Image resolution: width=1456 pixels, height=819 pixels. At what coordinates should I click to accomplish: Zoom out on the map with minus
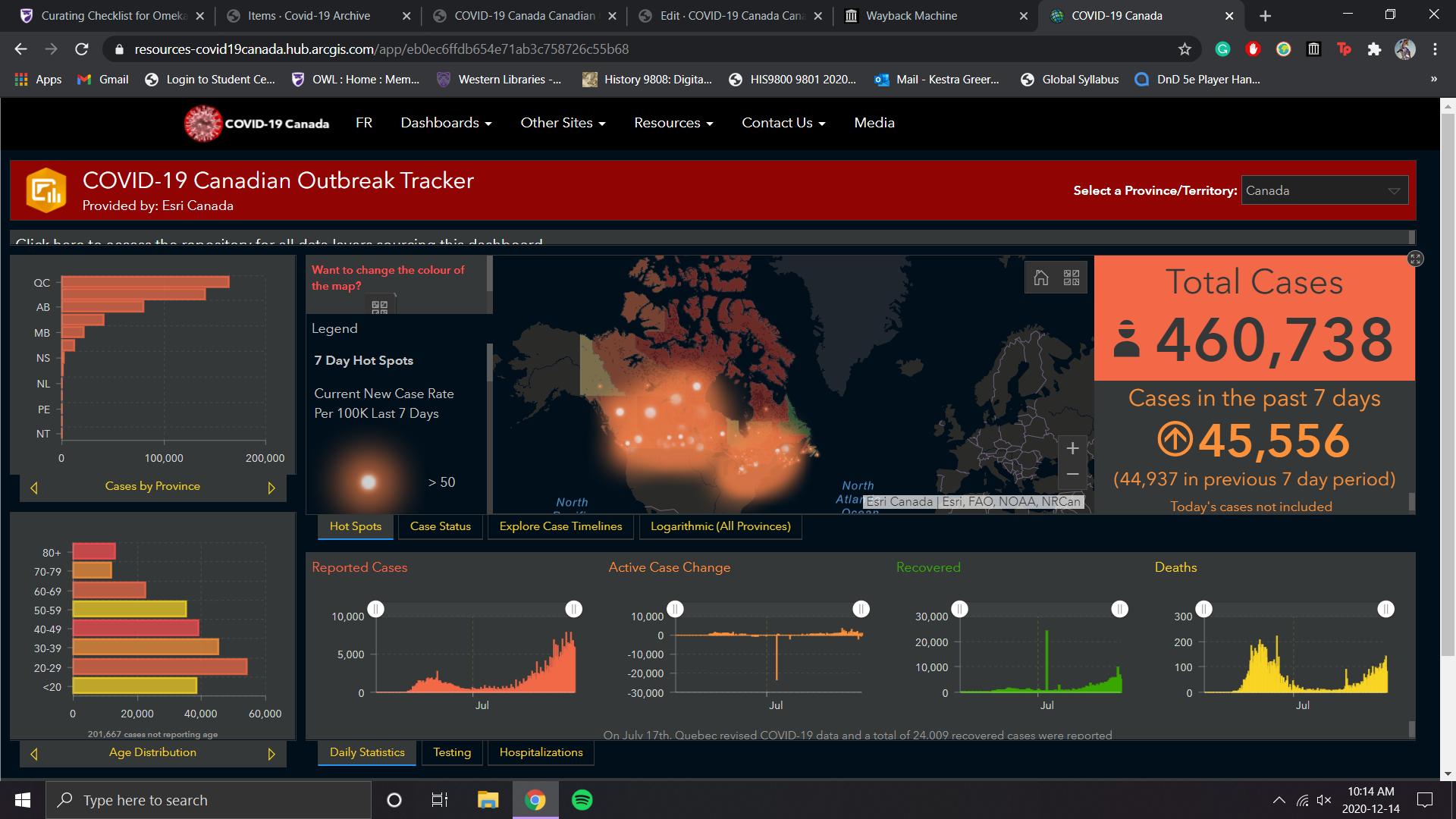[1072, 475]
